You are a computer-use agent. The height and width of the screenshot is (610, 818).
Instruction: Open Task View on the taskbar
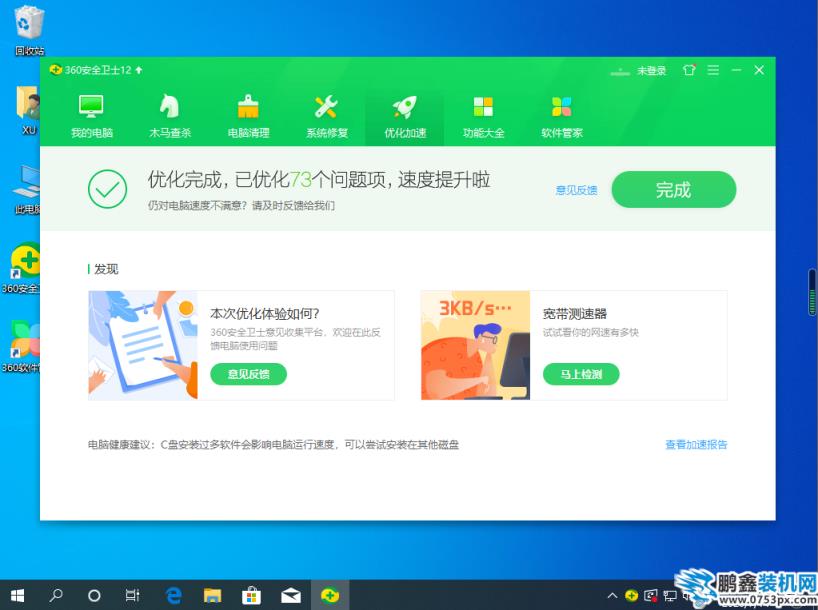pyautogui.click(x=133, y=595)
